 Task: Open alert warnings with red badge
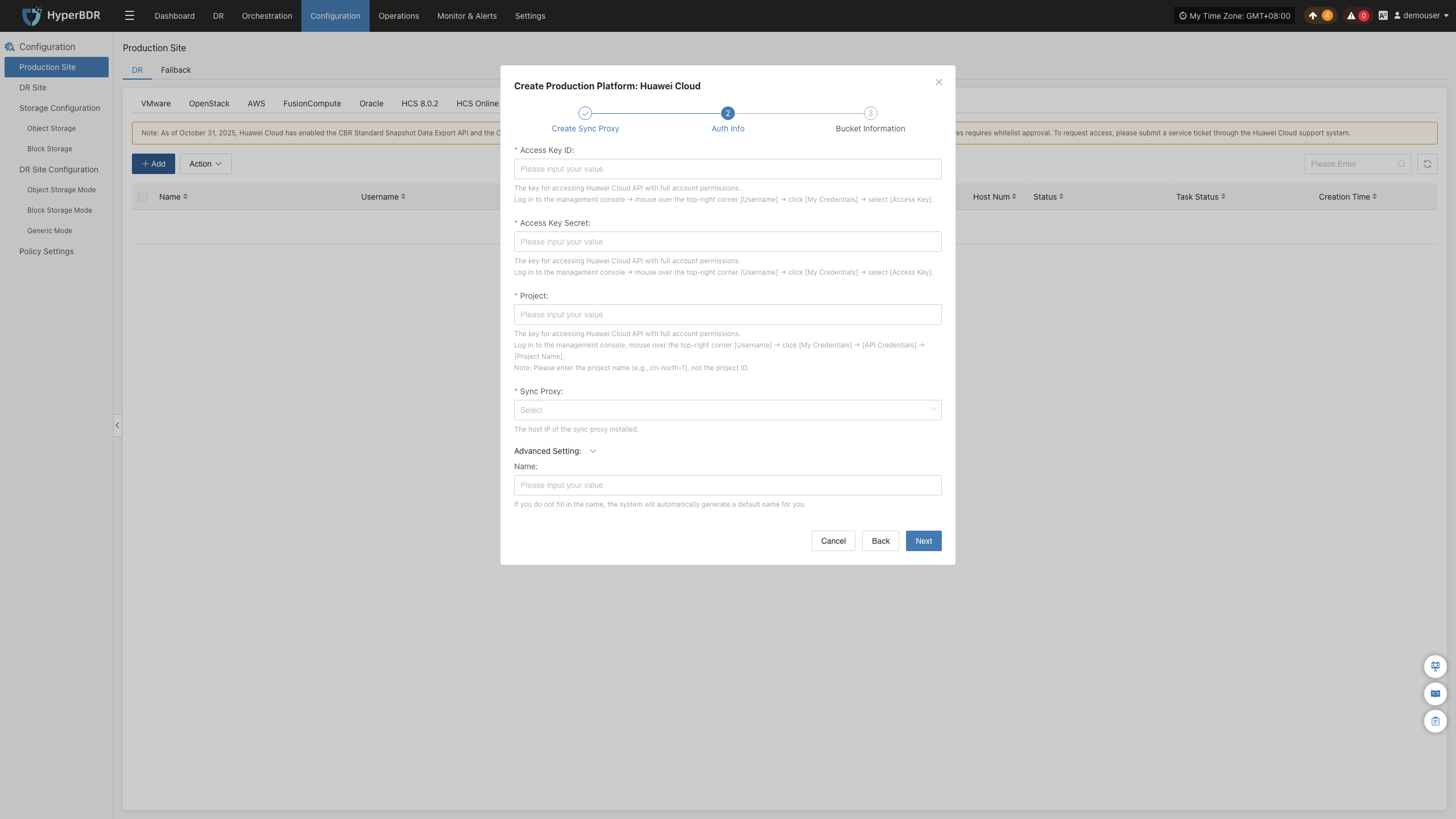pyautogui.click(x=1358, y=16)
